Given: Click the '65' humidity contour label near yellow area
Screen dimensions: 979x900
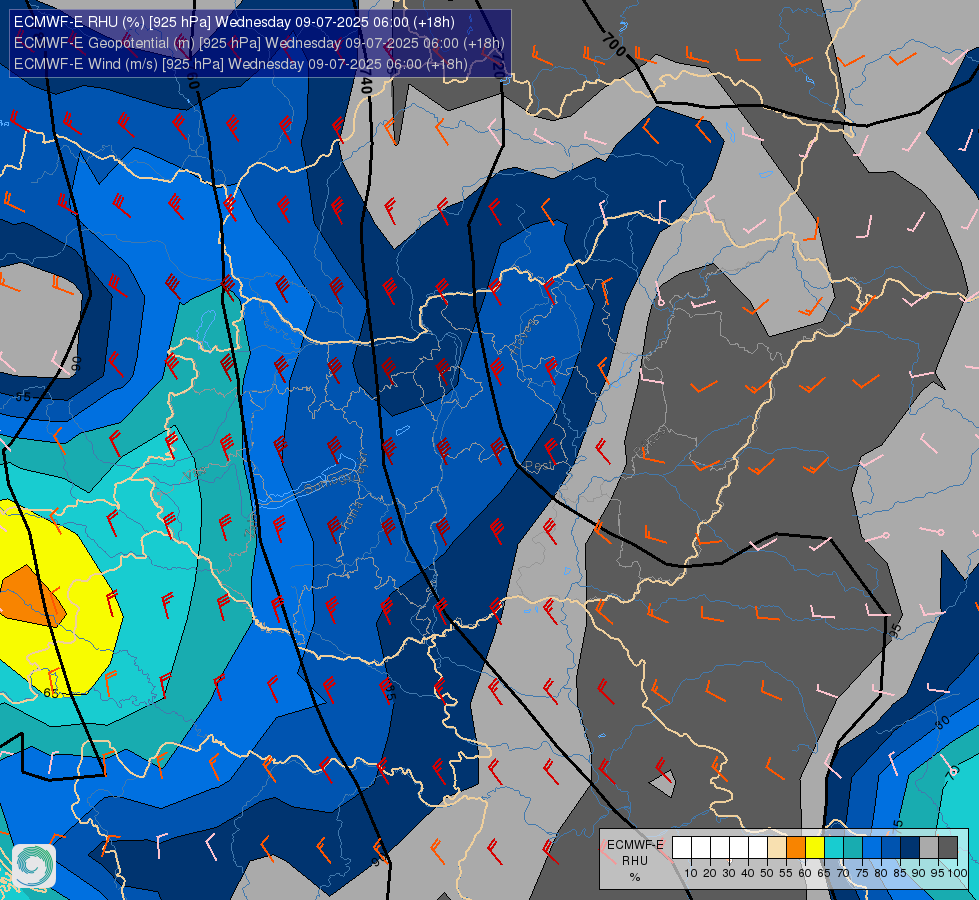Looking at the screenshot, I should pos(51,693).
